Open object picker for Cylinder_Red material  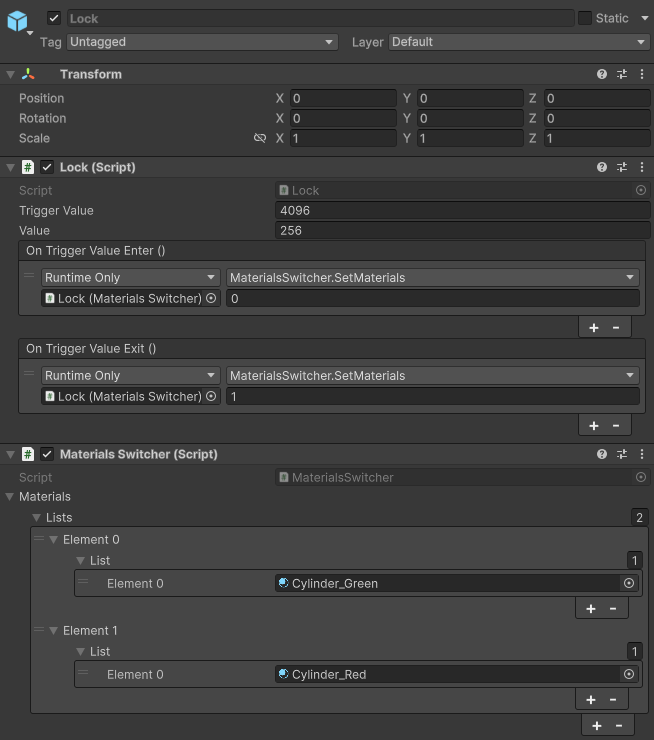(629, 675)
